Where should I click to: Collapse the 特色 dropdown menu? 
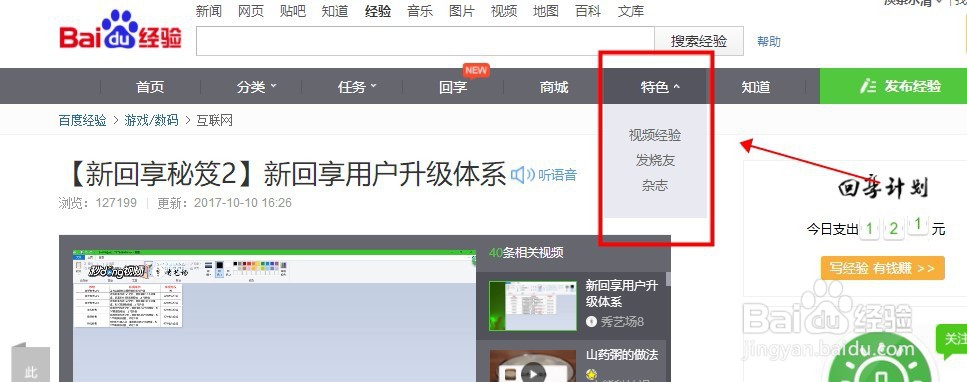[660, 87]
